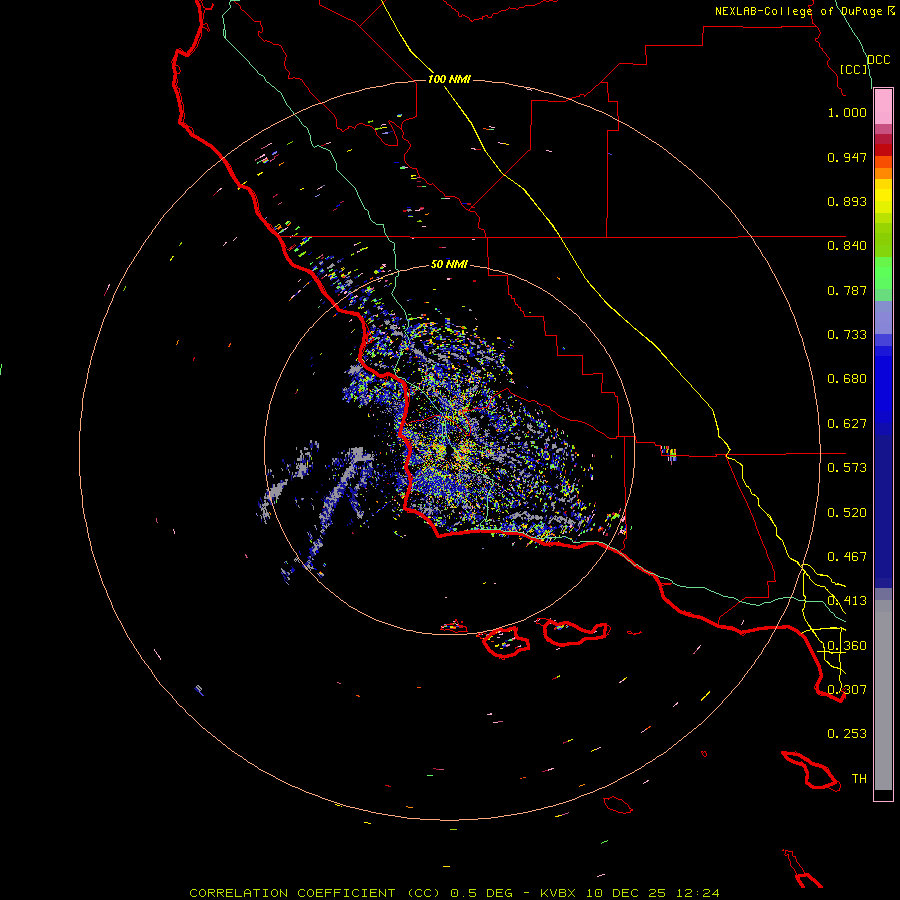Click the 100 NMI range ring label
900x900 pixels.
coord(449,79)
